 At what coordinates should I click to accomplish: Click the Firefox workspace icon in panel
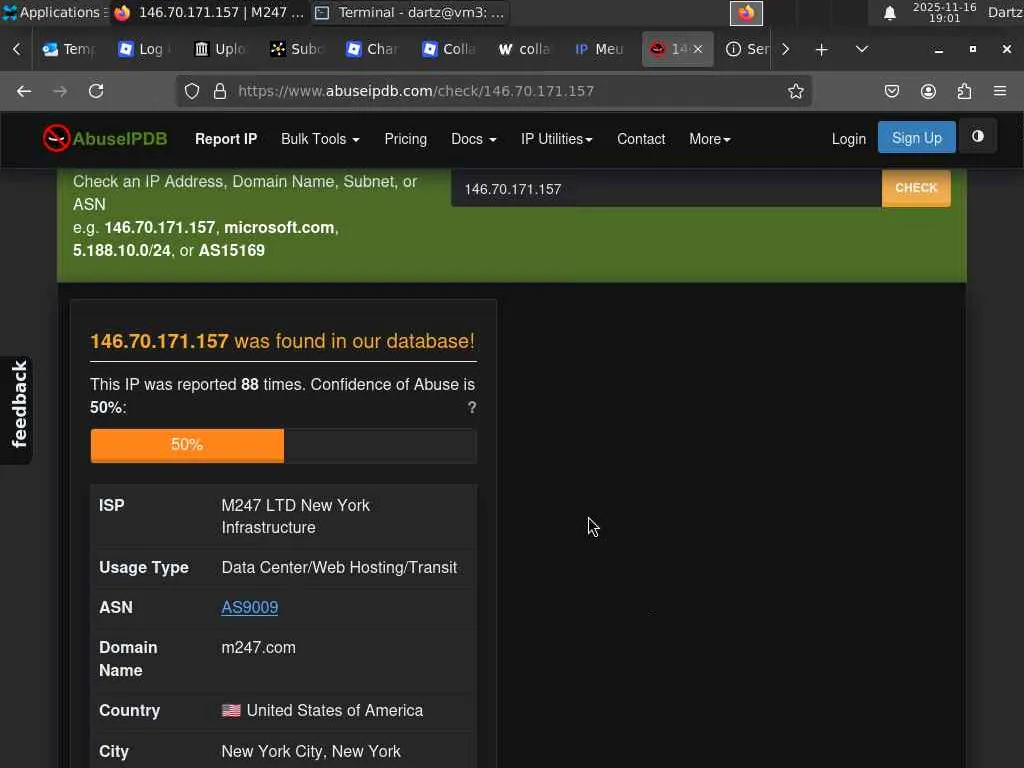tap(746, 13)
